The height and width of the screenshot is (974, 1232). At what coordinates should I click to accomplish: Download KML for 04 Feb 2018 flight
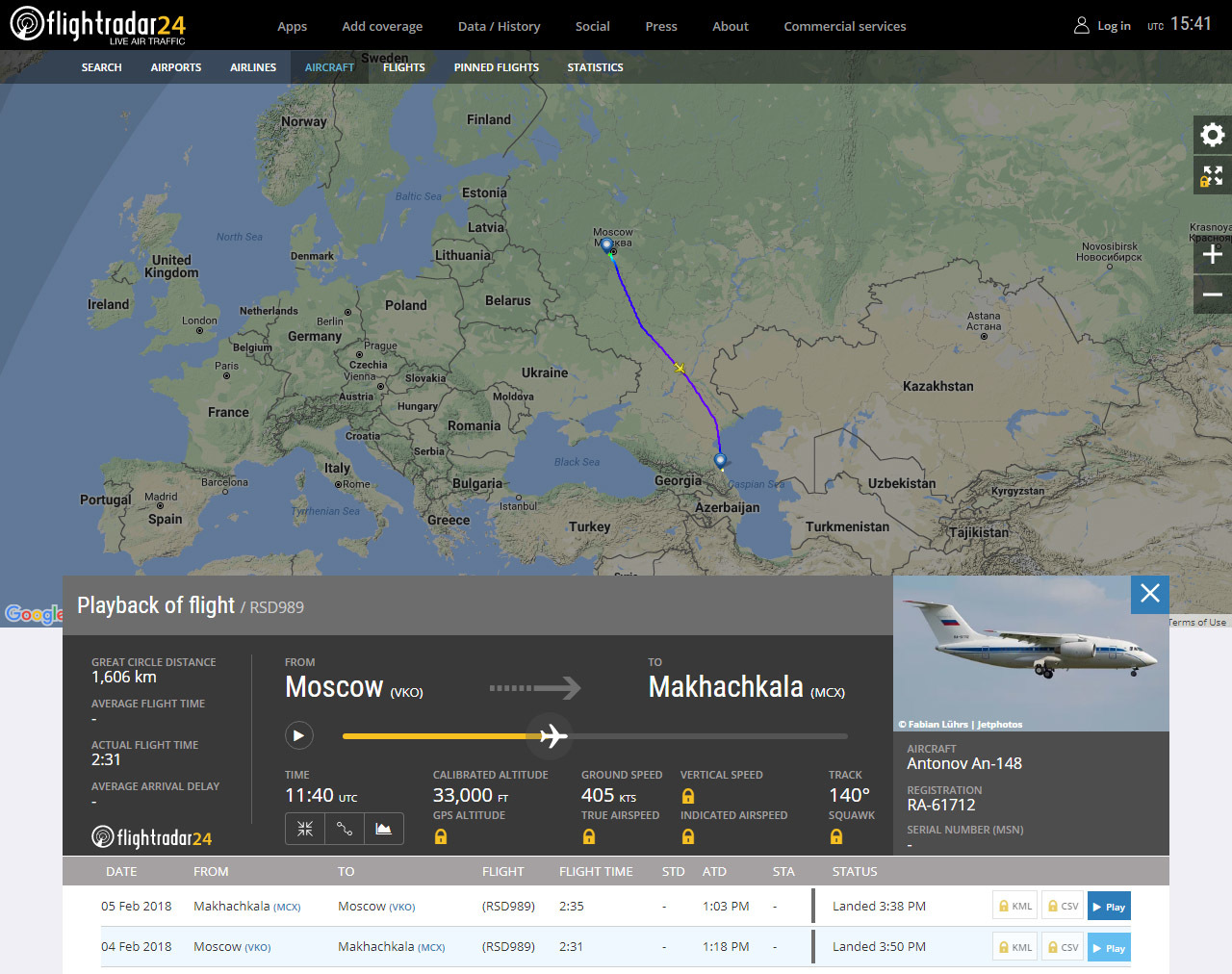(x=1014, y=947)
